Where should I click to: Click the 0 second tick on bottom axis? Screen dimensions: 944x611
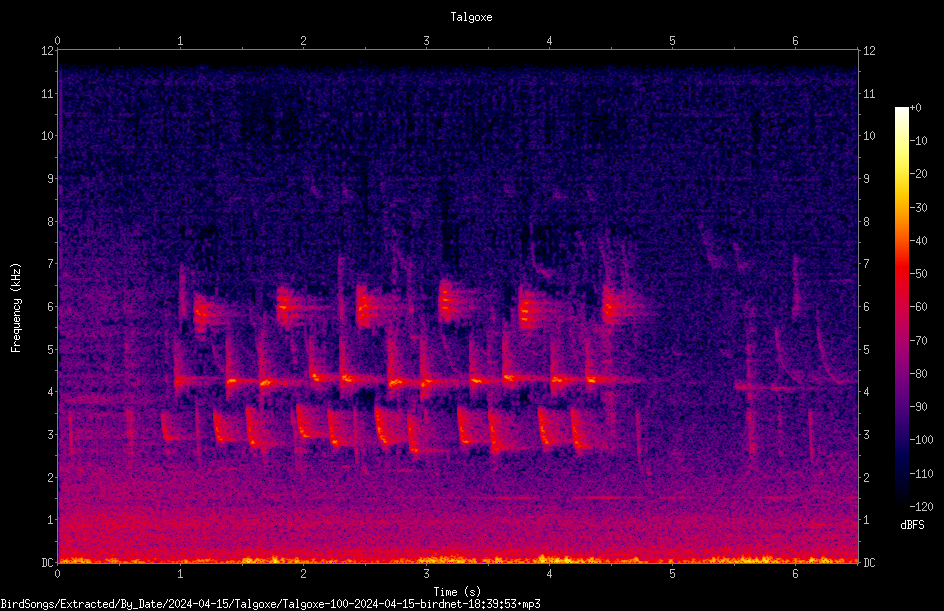[x=57, y=574]
